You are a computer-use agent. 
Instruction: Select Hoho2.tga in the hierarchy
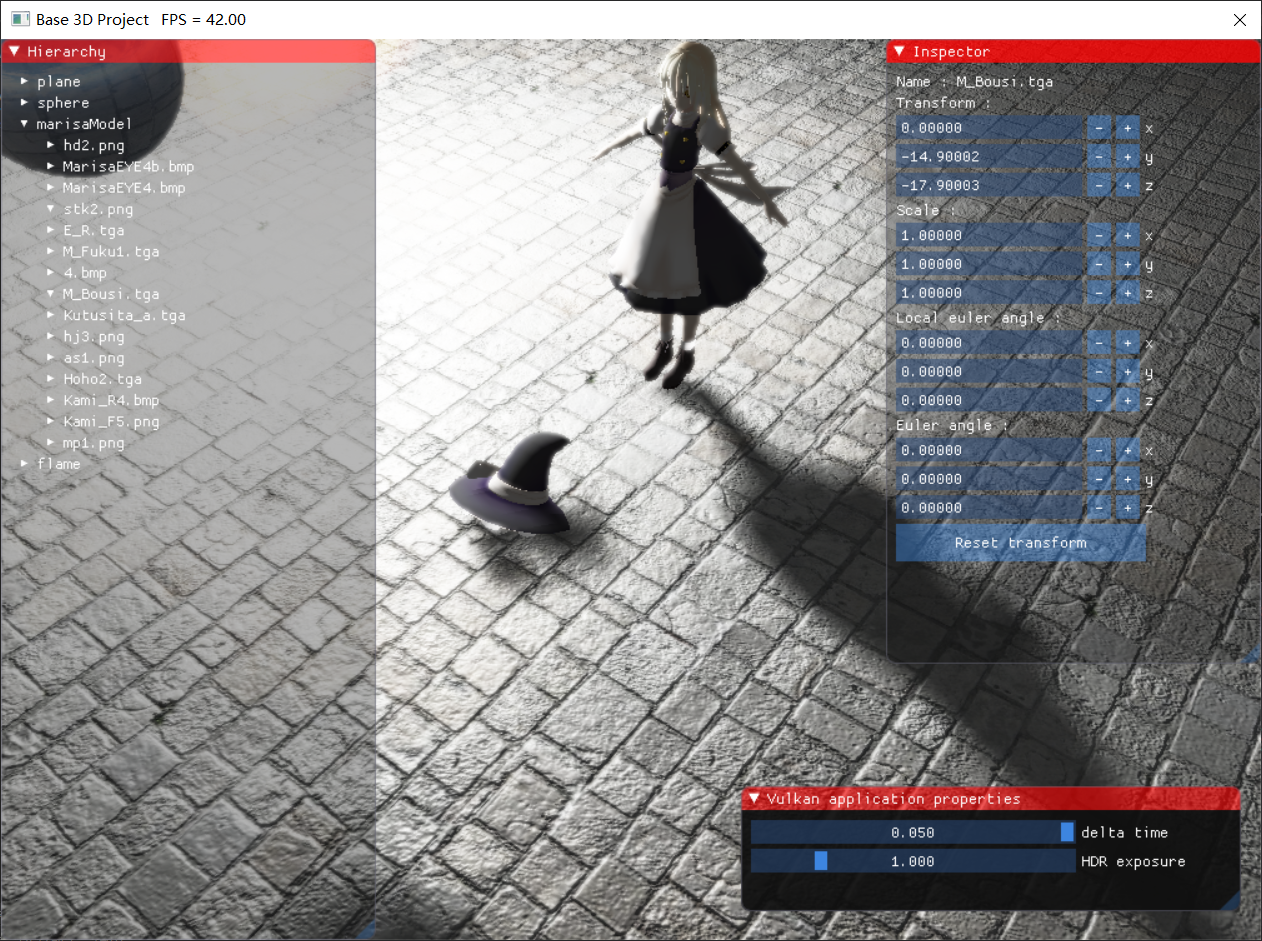click(x=102, y=379)
